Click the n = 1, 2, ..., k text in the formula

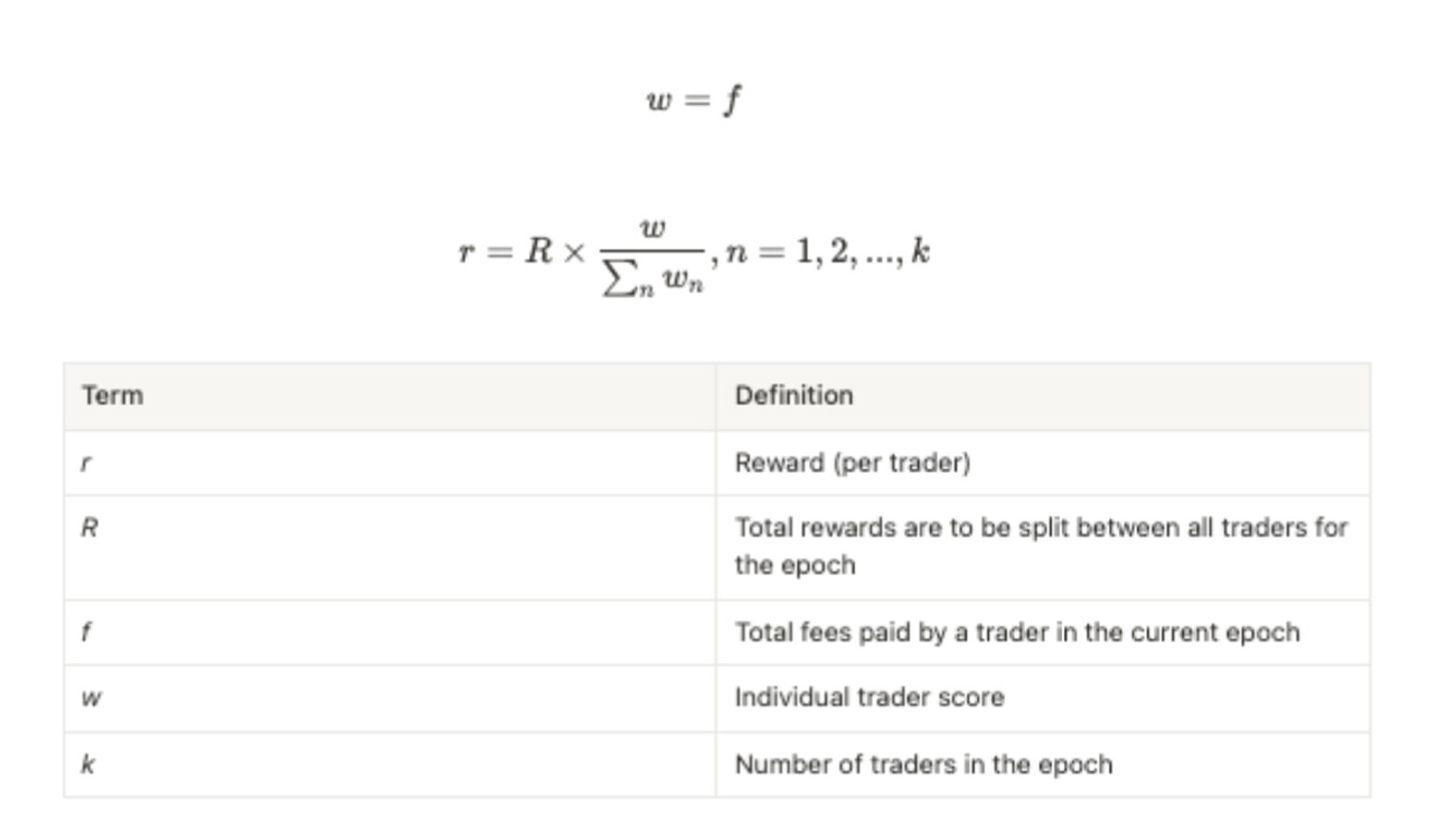pos(828,252)
